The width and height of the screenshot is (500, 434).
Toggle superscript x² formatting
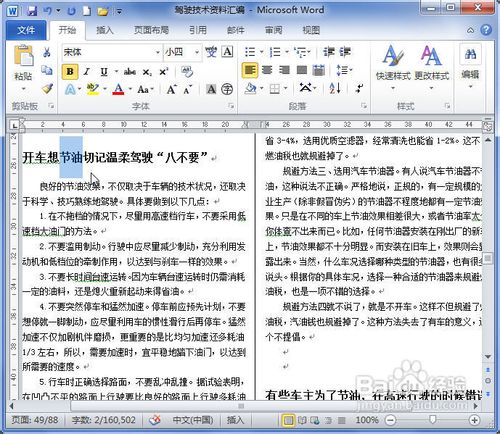[164, 72]
